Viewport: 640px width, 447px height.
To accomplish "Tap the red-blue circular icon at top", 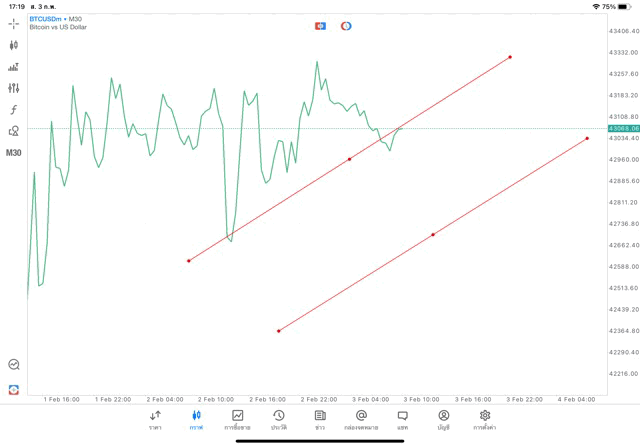I will click(x=346, y=26).
